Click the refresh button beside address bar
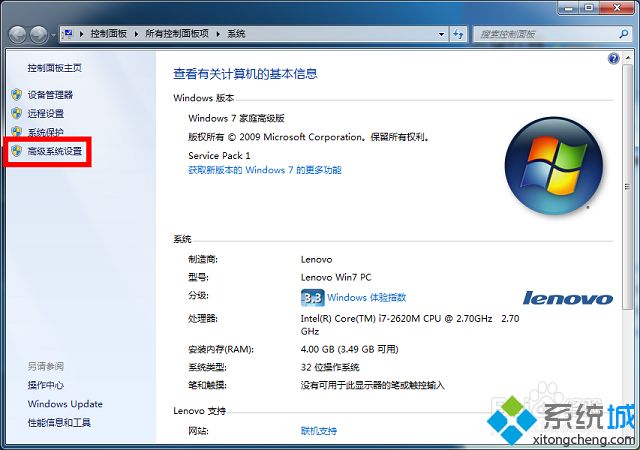 458,34
